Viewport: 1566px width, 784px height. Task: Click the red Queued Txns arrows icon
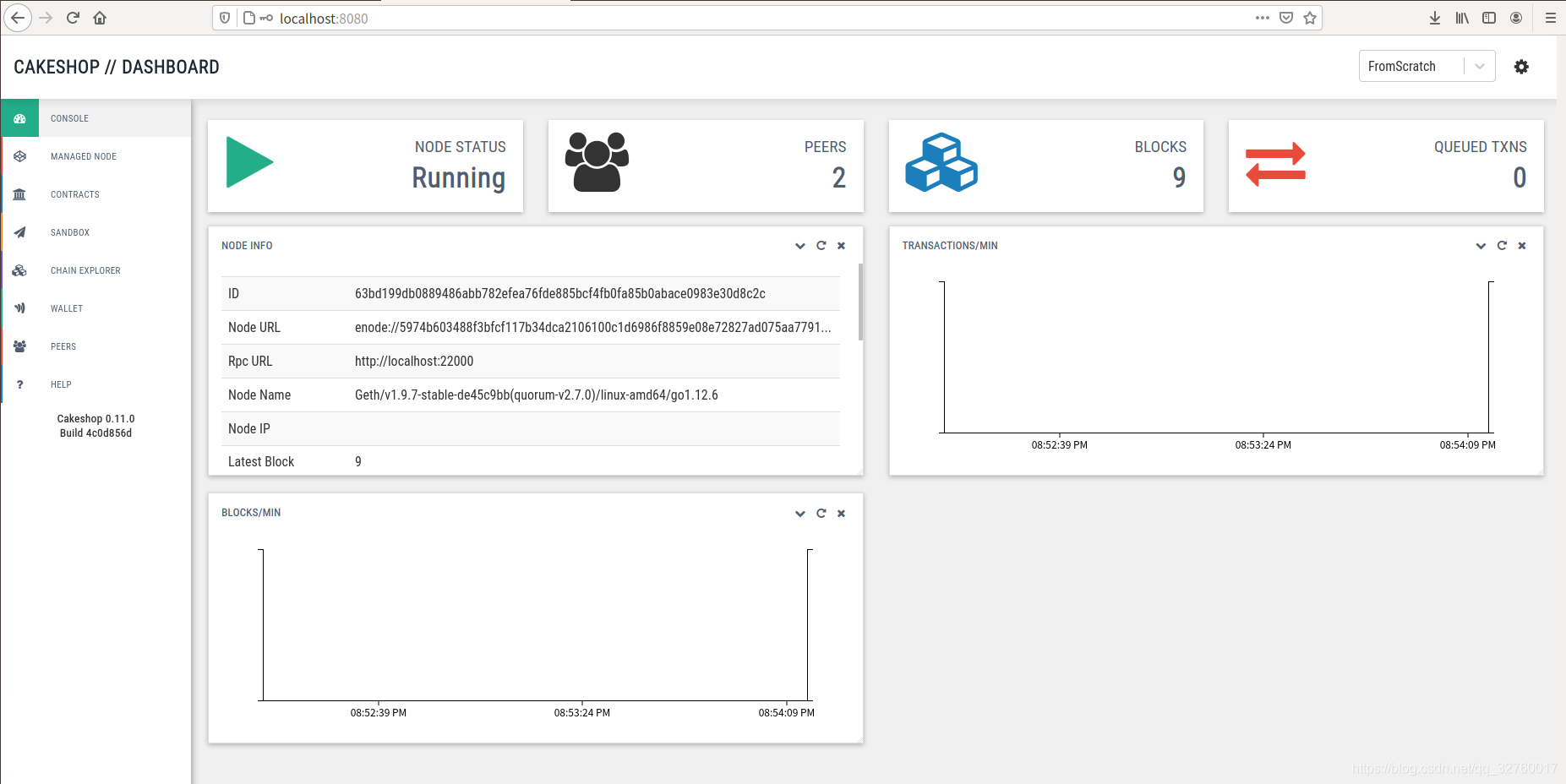pos(1275,164)
